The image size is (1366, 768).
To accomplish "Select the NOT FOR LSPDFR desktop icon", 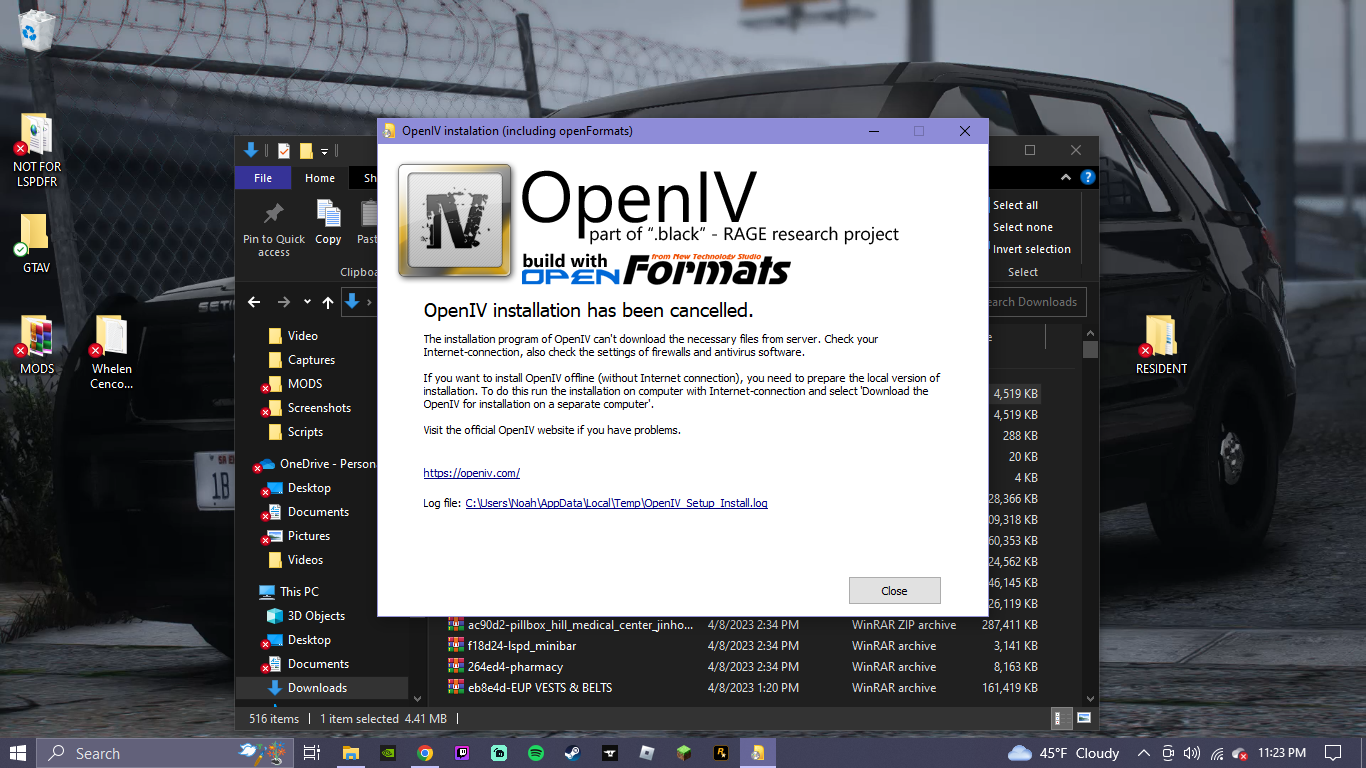I will [37, 151].
